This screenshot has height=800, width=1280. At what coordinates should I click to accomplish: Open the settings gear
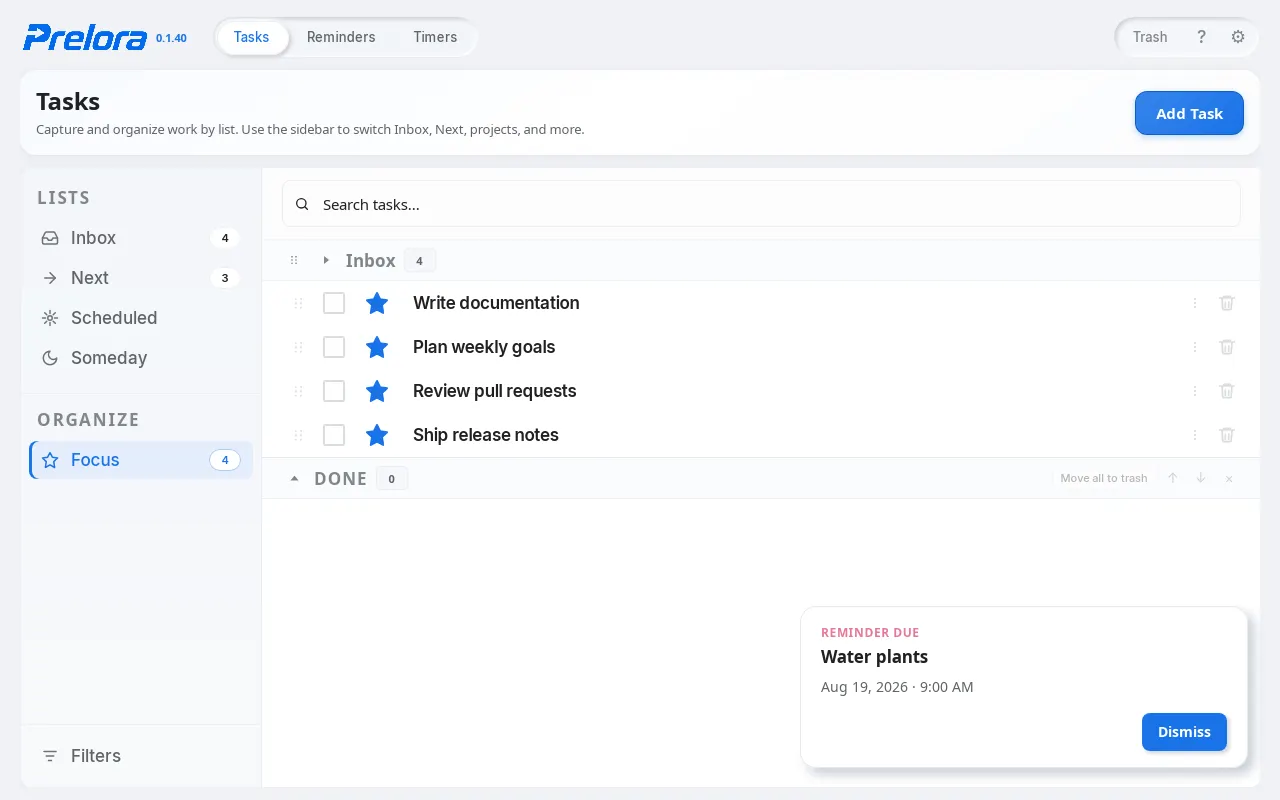1238,37
